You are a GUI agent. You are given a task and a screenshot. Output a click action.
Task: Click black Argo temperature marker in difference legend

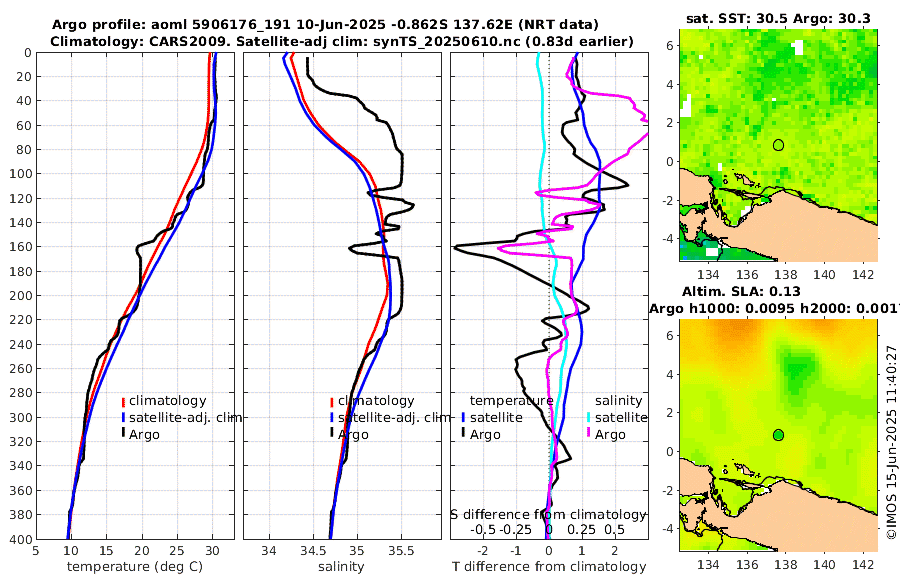click(464, 435)
